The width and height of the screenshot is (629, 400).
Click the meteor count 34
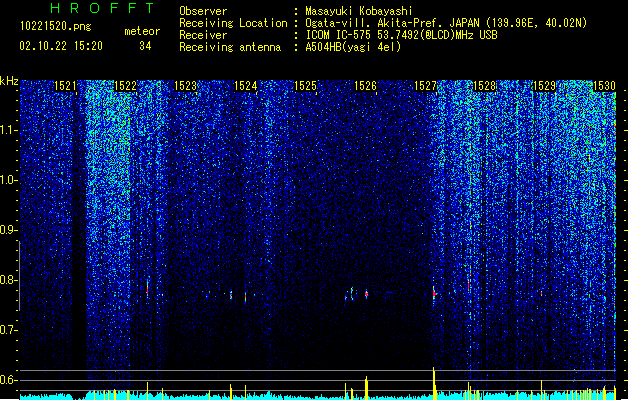(145, 46)
